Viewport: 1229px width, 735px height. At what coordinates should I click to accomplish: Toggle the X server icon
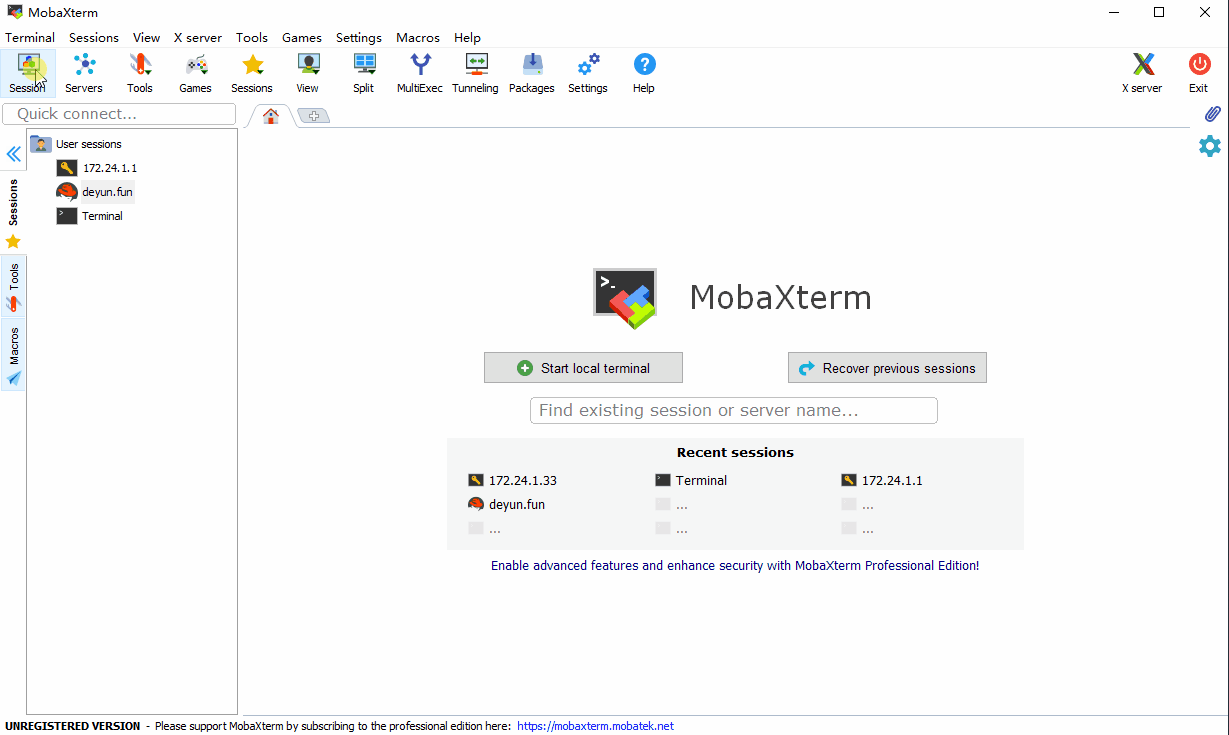coord(1142,73)
